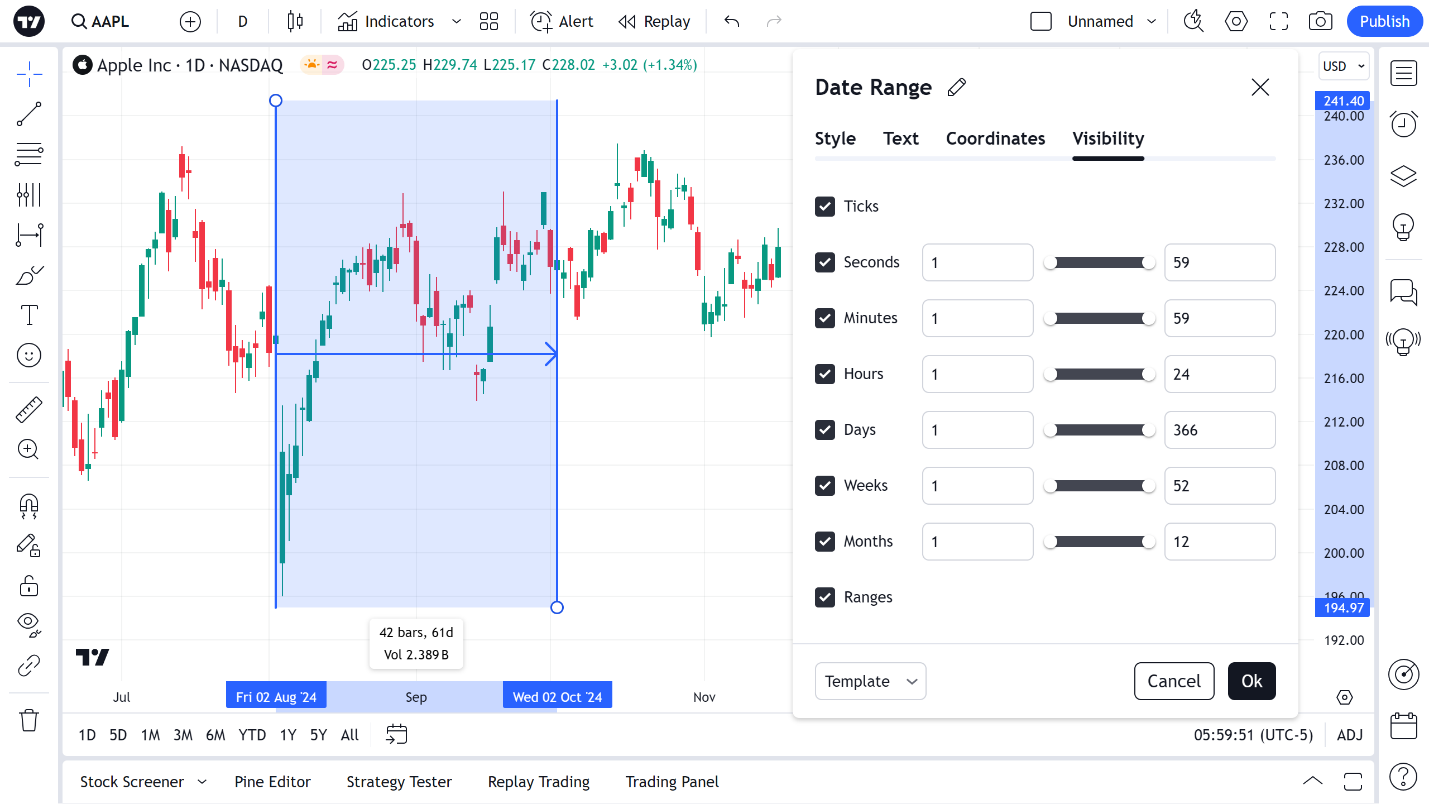Image resolution: width=1429 pixels, height=804 pixels.
Task: Add a symbol to compare (plus icon)
Action: click(x=190, y=21)
